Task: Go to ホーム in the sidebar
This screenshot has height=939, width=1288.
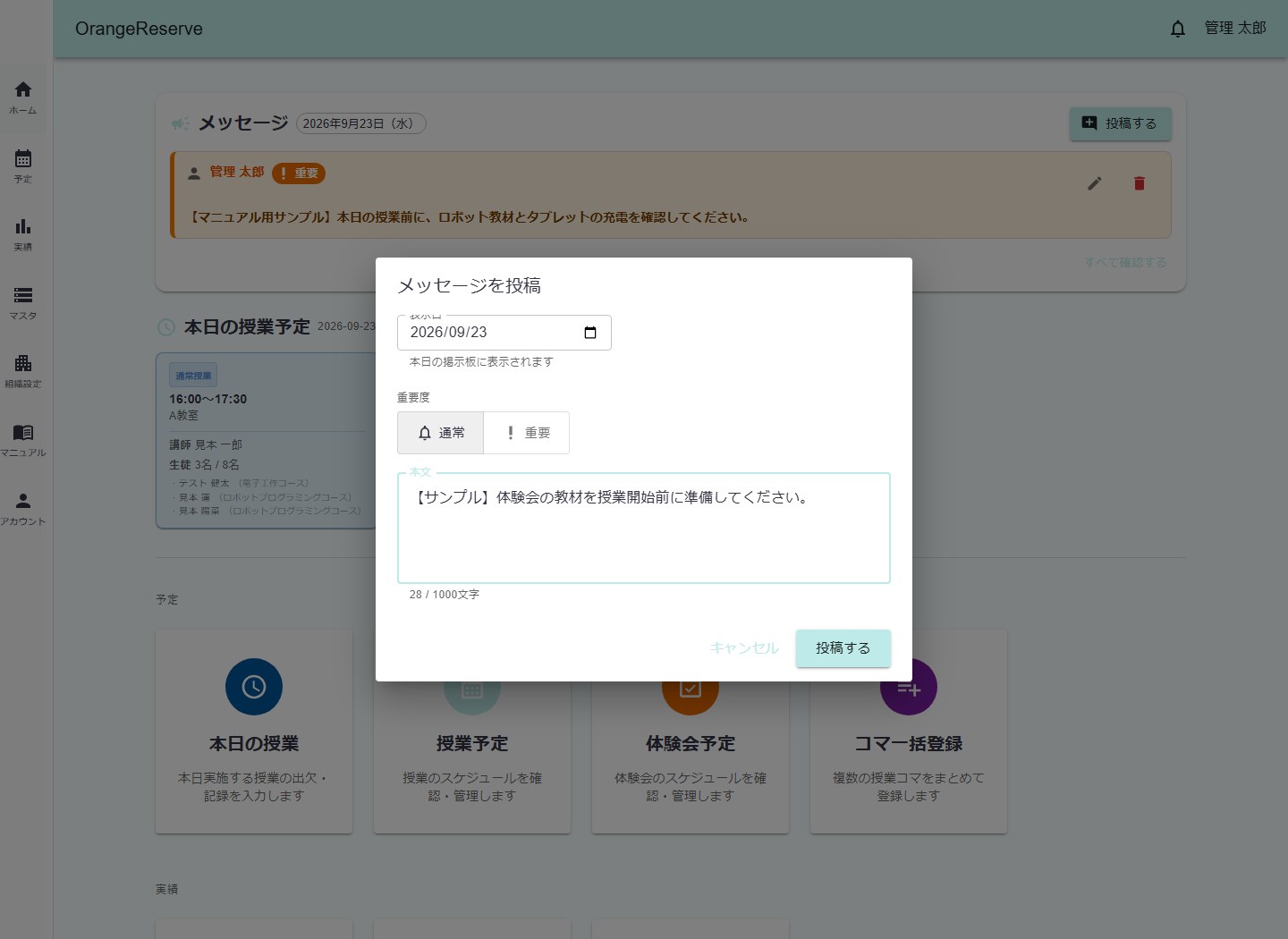Action: coord(23,97)
